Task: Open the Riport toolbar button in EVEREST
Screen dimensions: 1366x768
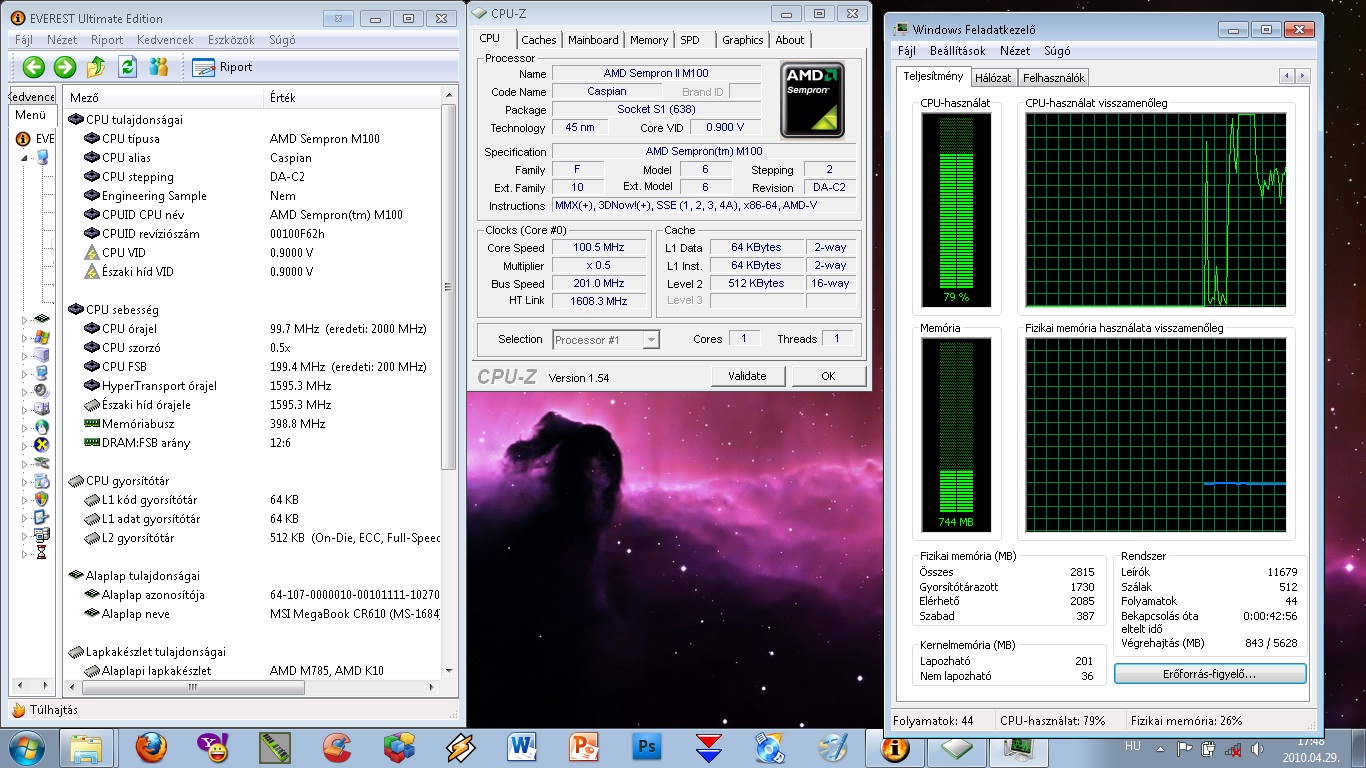Action: coord(223,67)
